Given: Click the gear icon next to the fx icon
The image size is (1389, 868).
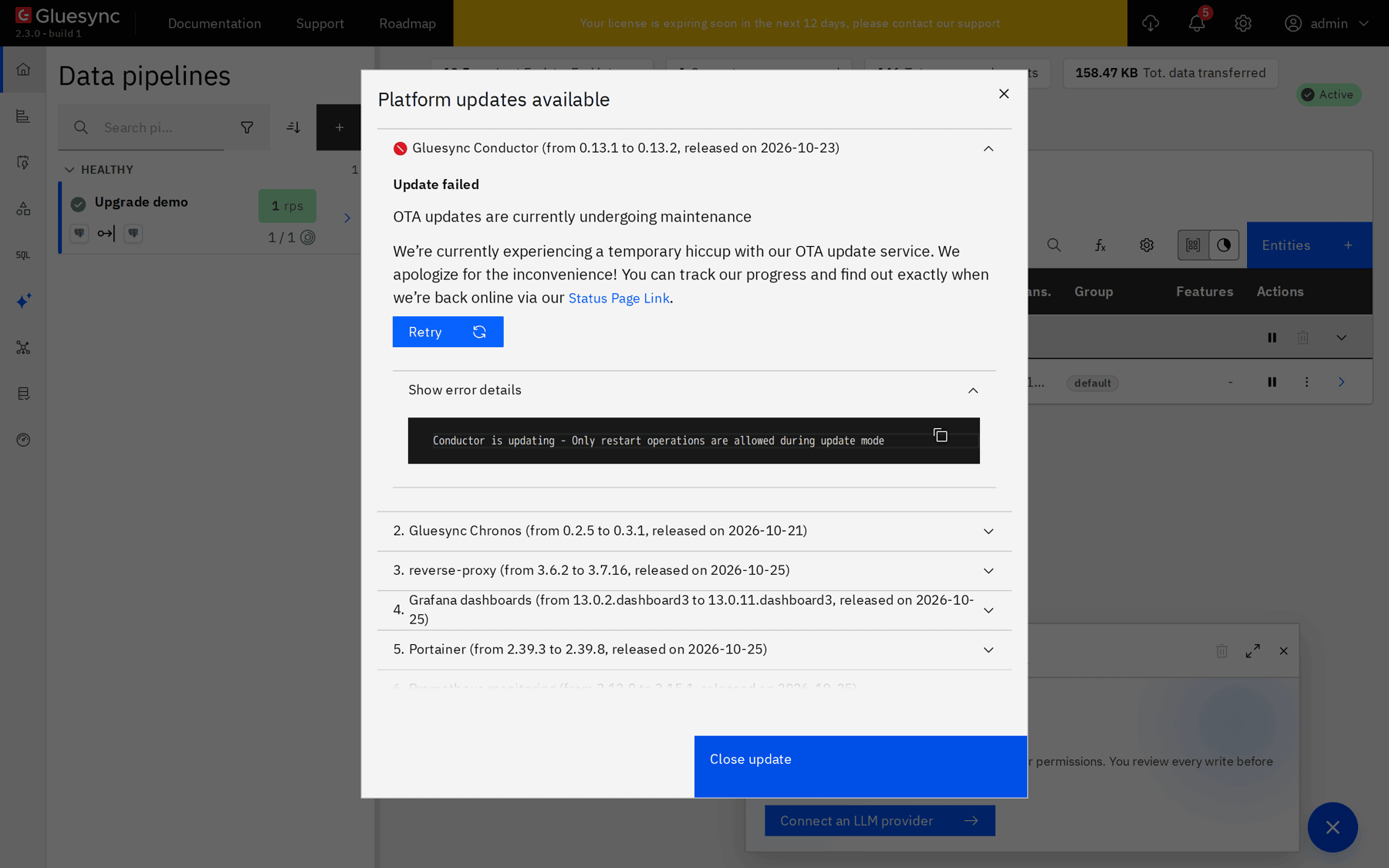Looking at the screenshot, I should [1147, 245].
